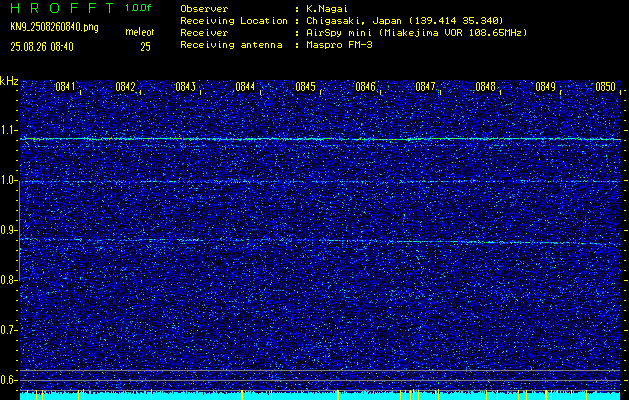Click the 0.9 frequency axis label
This screenshot has height=400, width=629.
[8, 230]
